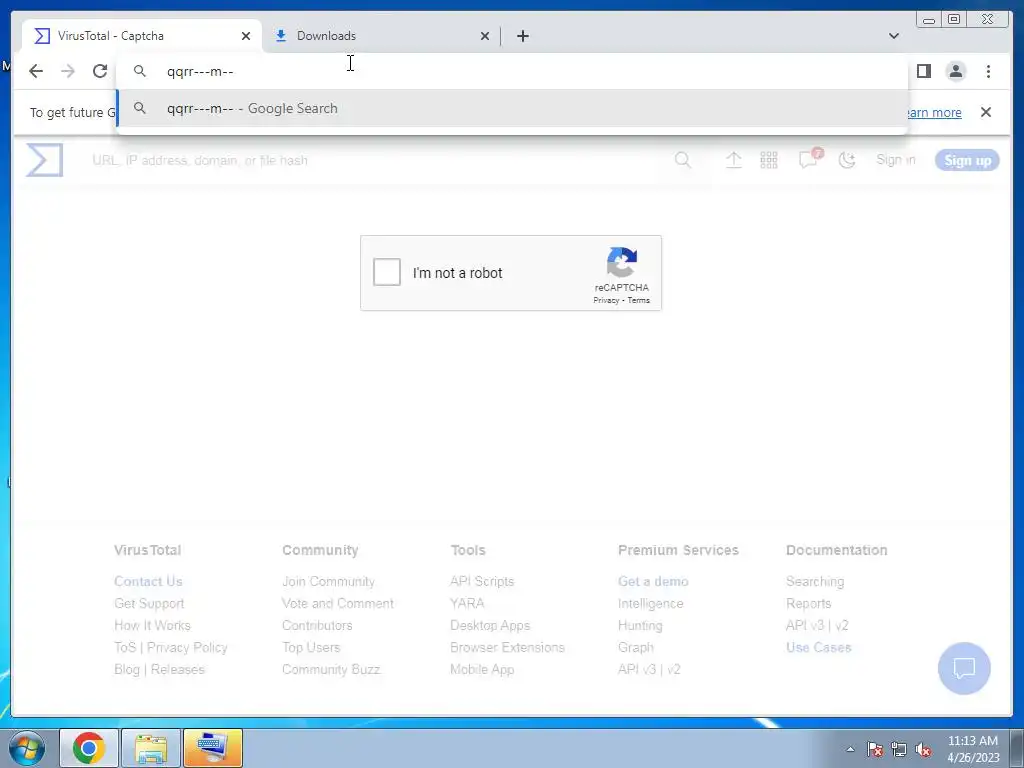The image size is (1024, 768).
Task: Go back with the browser back arrow
Action: coord(36,71)
